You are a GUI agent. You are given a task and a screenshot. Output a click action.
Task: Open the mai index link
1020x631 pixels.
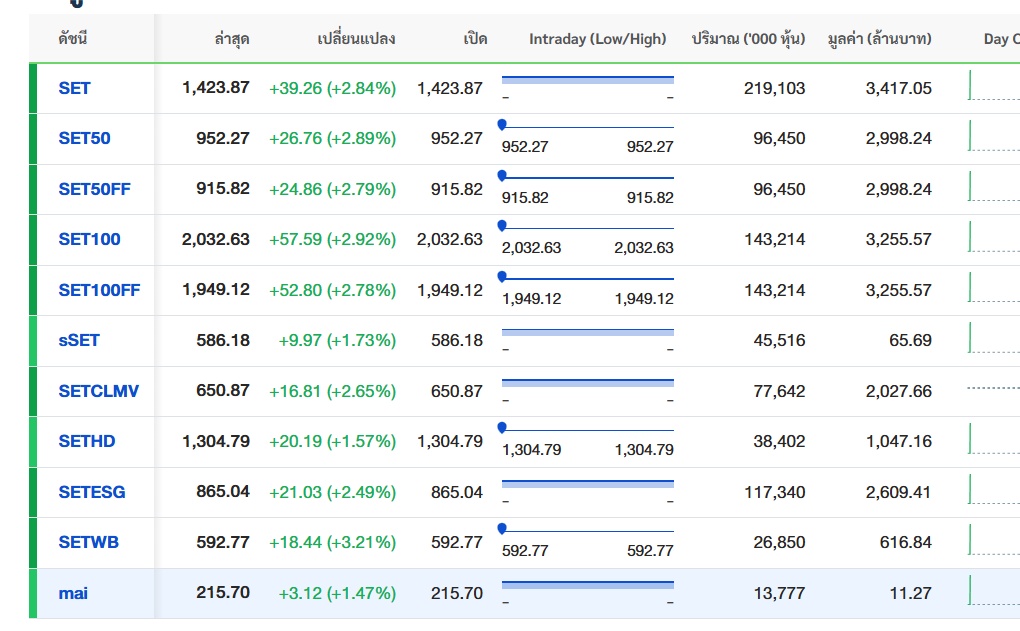(73, 593)
